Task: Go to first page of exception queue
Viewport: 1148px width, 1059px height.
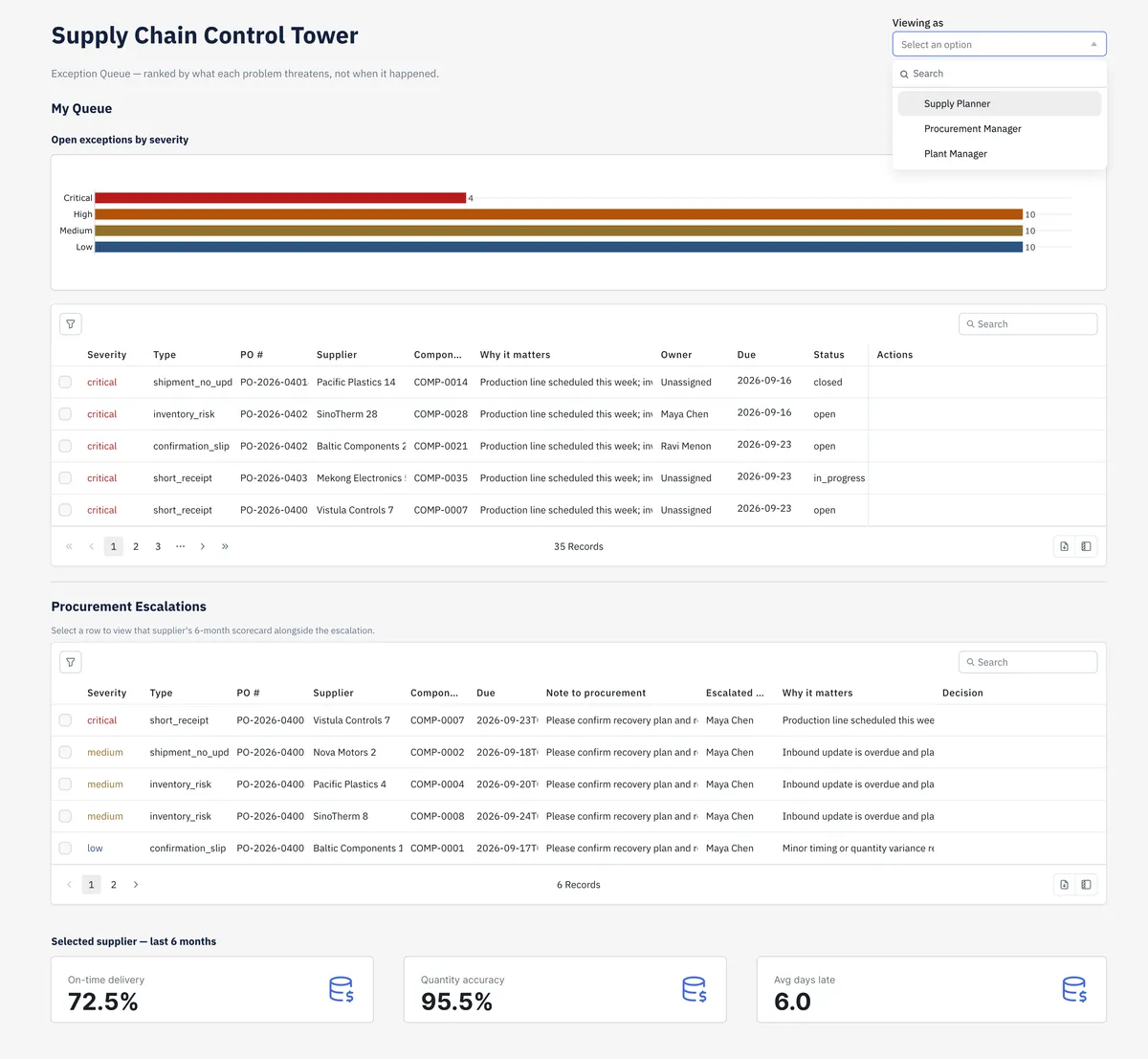Action: [69, 546]
